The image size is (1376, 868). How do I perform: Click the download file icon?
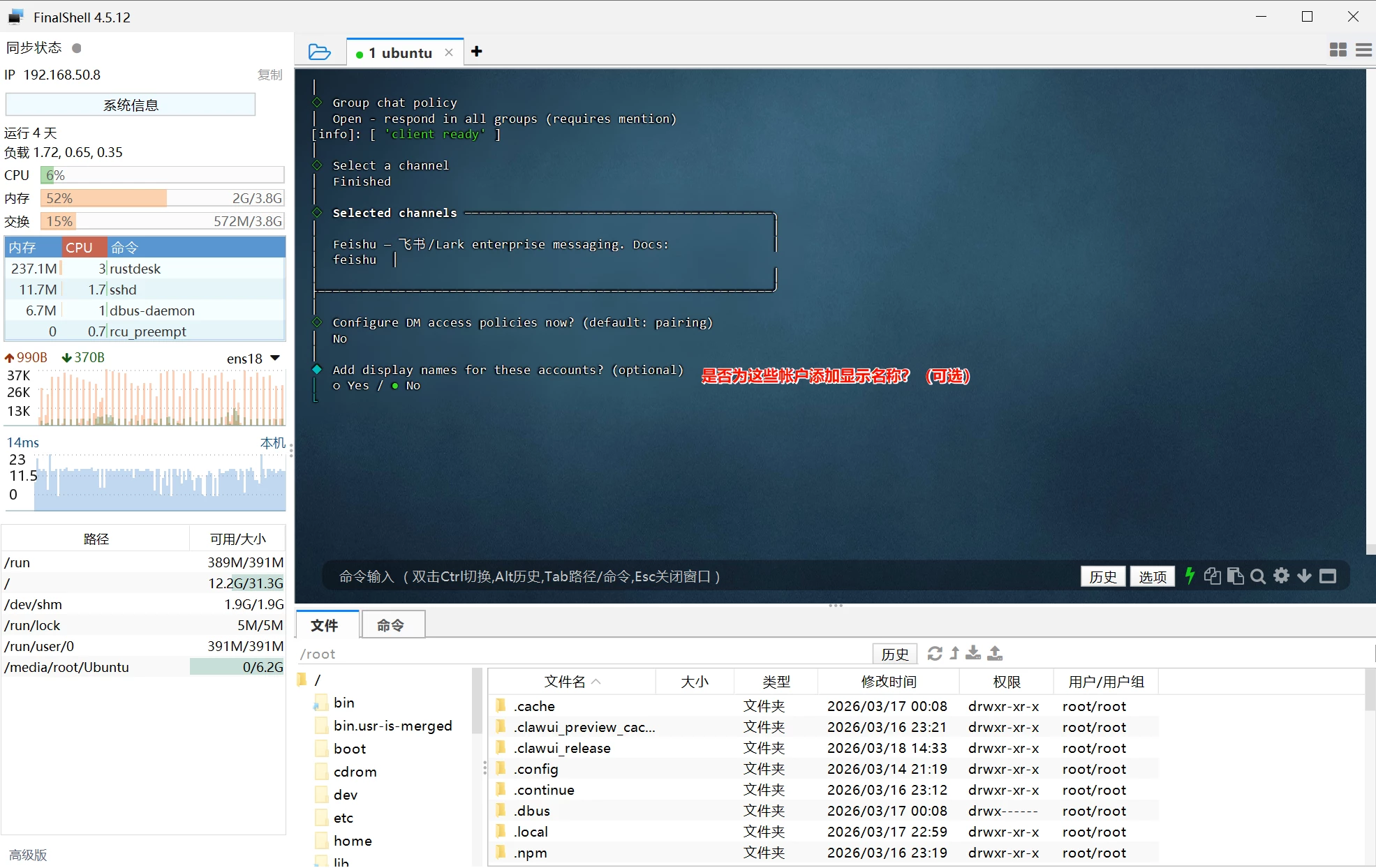[x=973, y=653]
